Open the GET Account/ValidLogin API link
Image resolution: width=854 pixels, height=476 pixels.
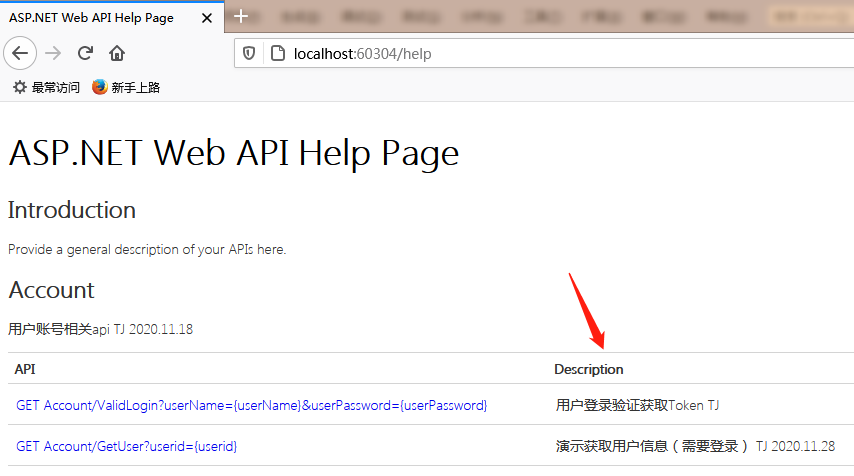[x=252, y=405]
